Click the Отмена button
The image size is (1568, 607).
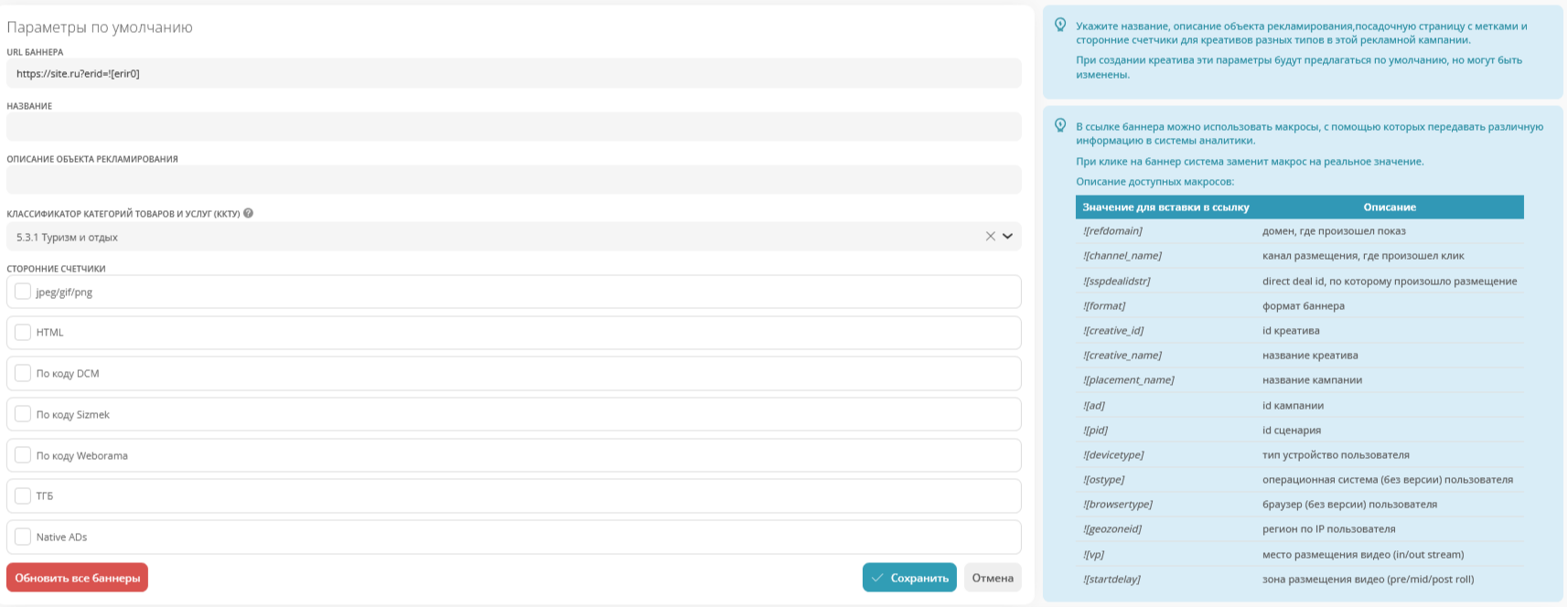(x=993, y=578)
